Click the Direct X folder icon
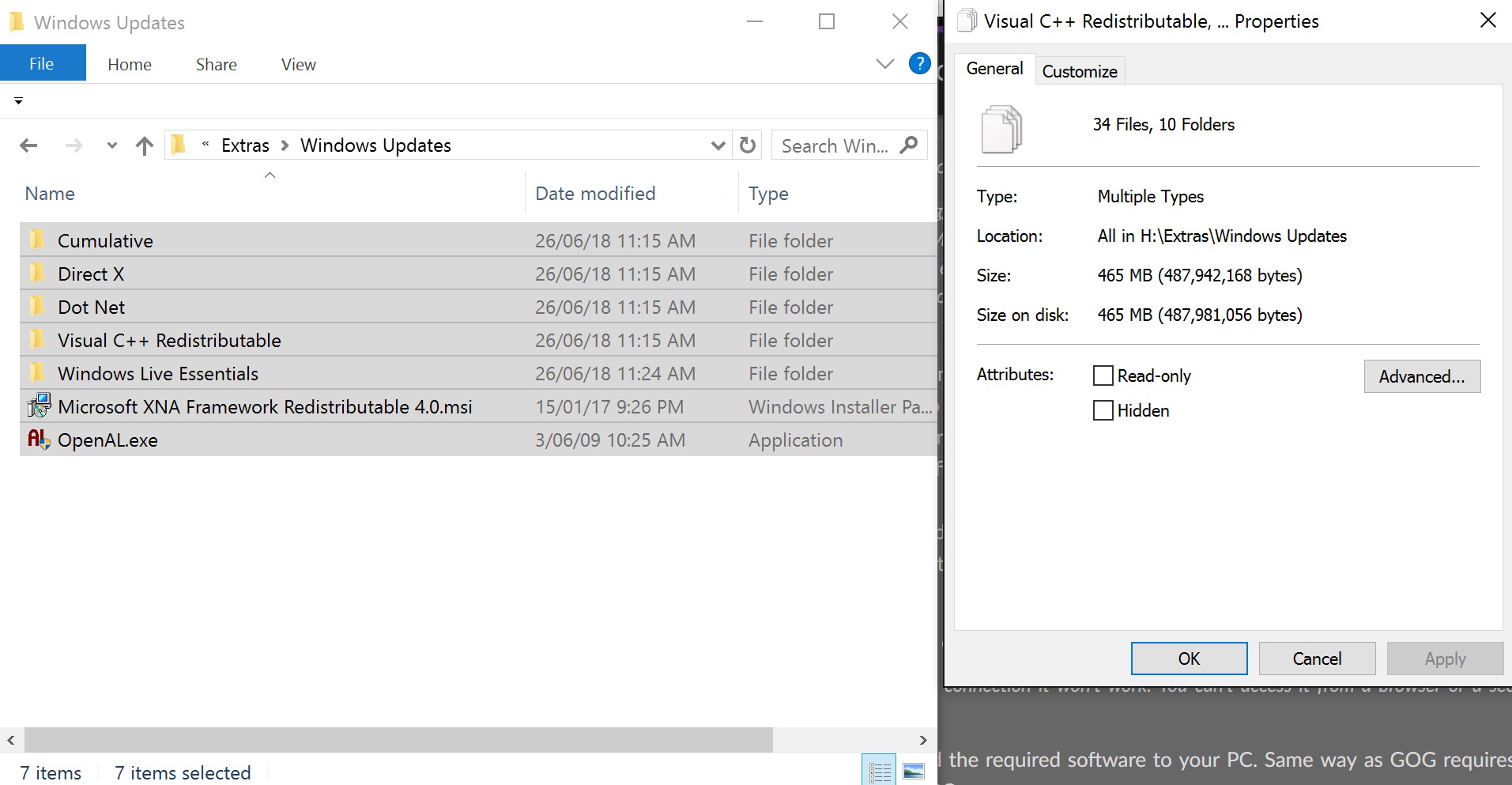The height and width of the screenshot is (785, 1512). pos(37,273)
